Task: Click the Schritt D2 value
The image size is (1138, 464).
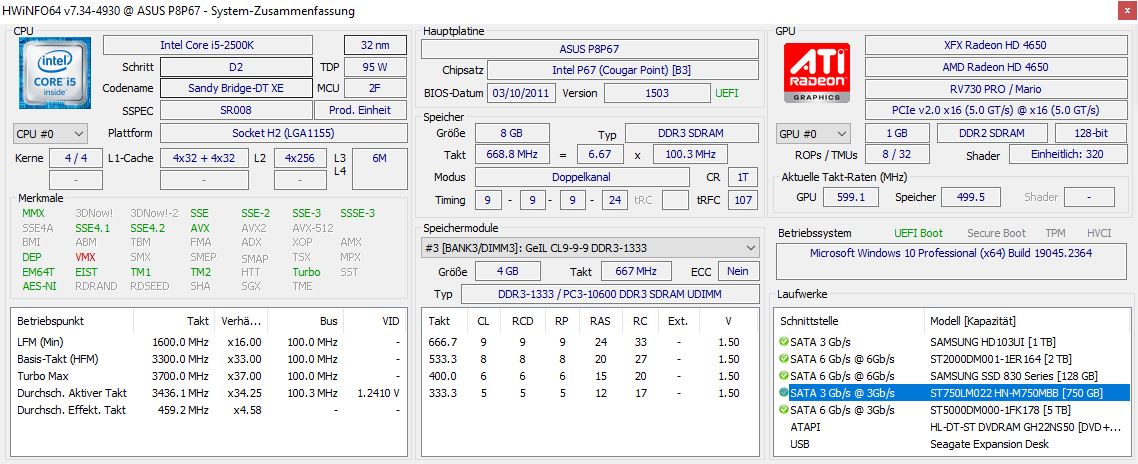Action: (x=236, y=67)
